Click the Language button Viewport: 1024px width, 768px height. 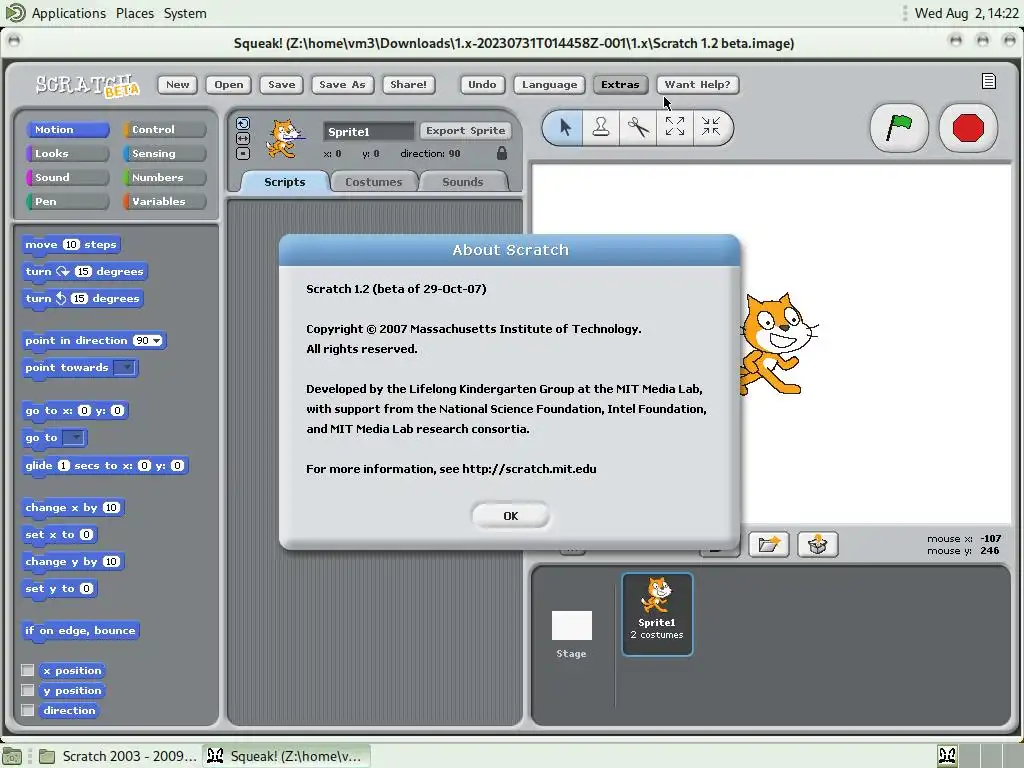pos(549,84)
